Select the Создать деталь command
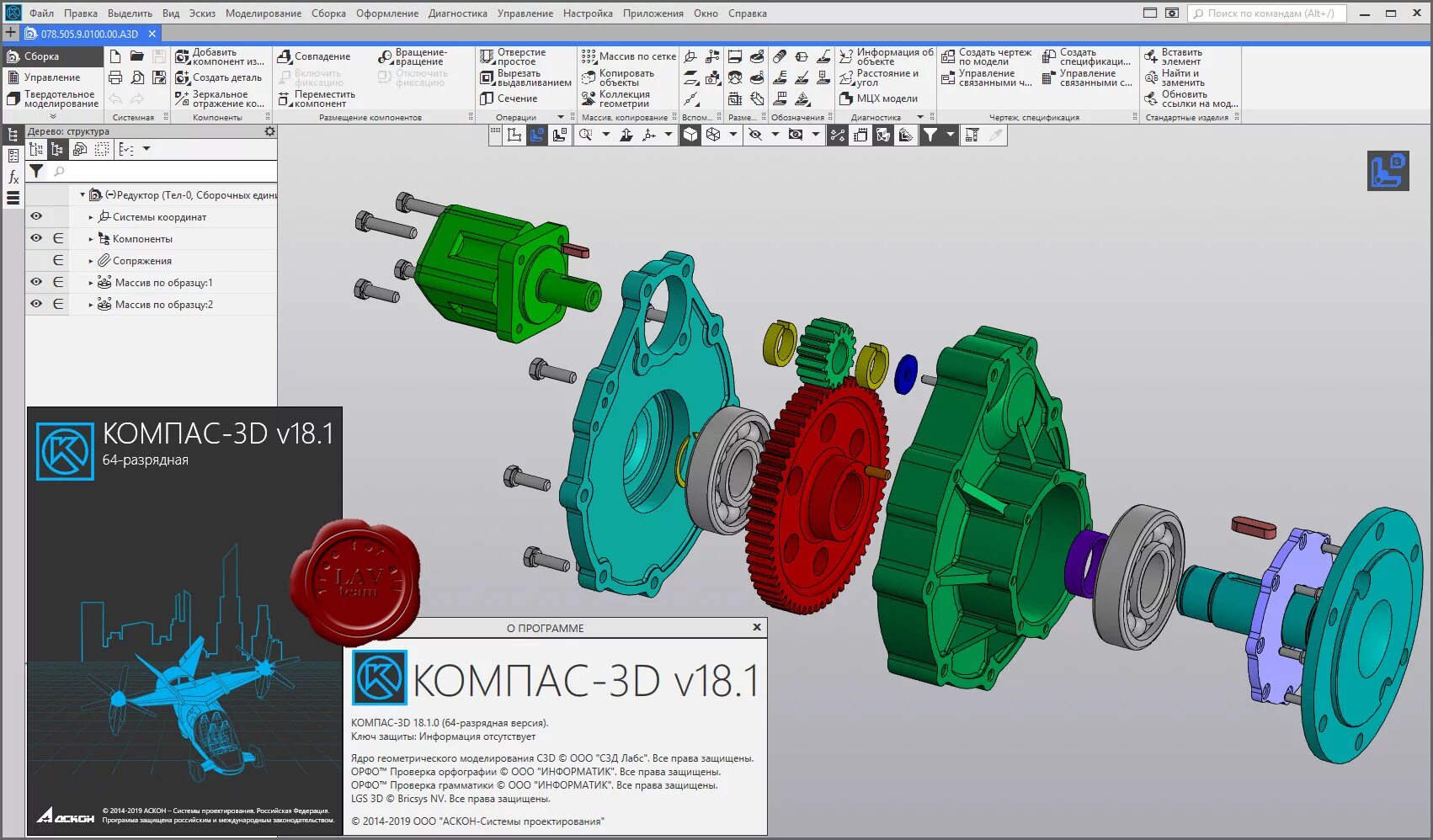Screen dimensions: 1433x840 click(219, 77)
